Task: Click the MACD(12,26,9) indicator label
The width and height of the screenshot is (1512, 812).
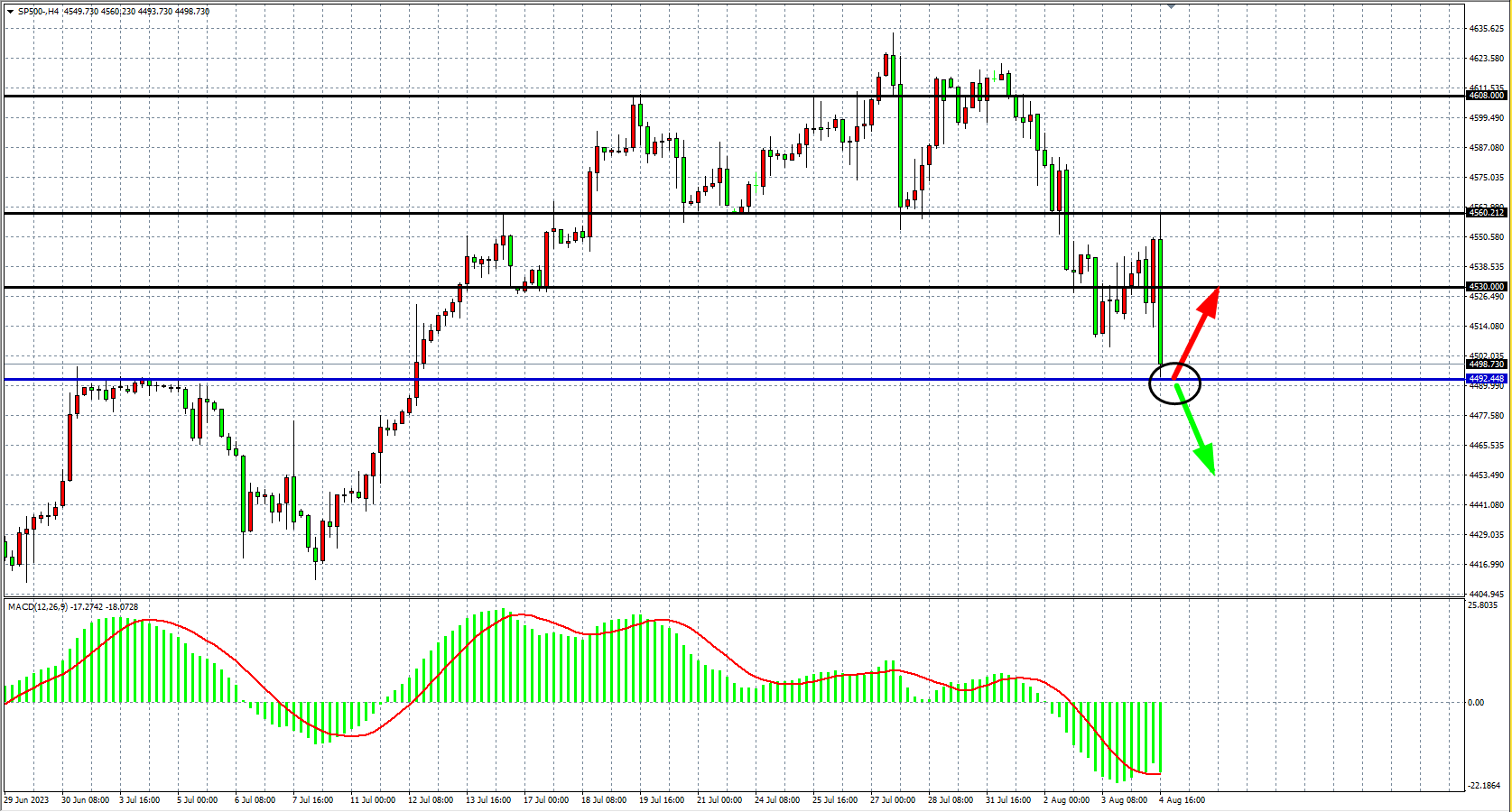Action: click(38, 607)
